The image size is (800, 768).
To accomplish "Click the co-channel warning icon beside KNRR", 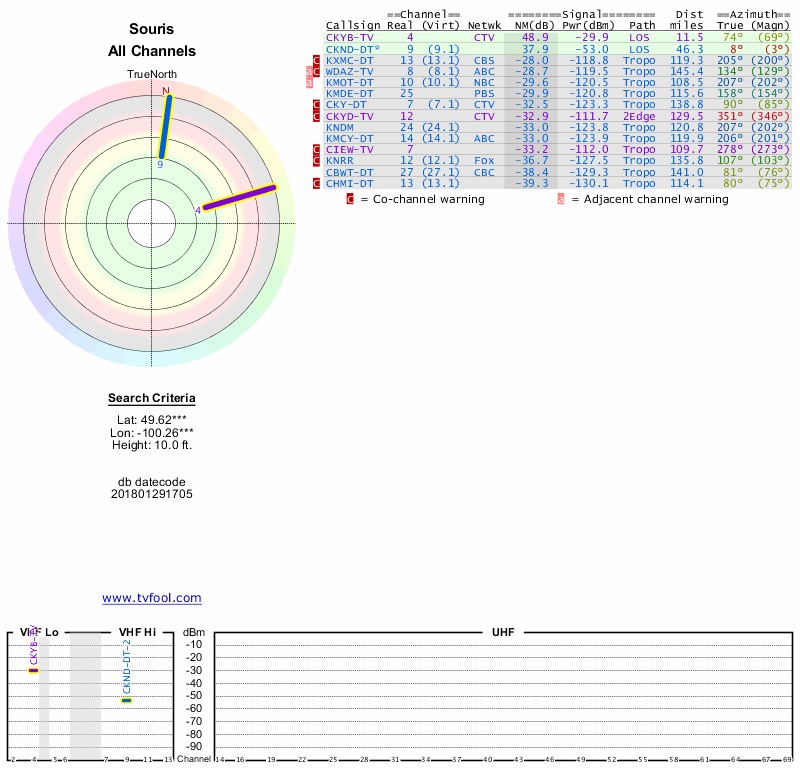I will tap(317, 160).
